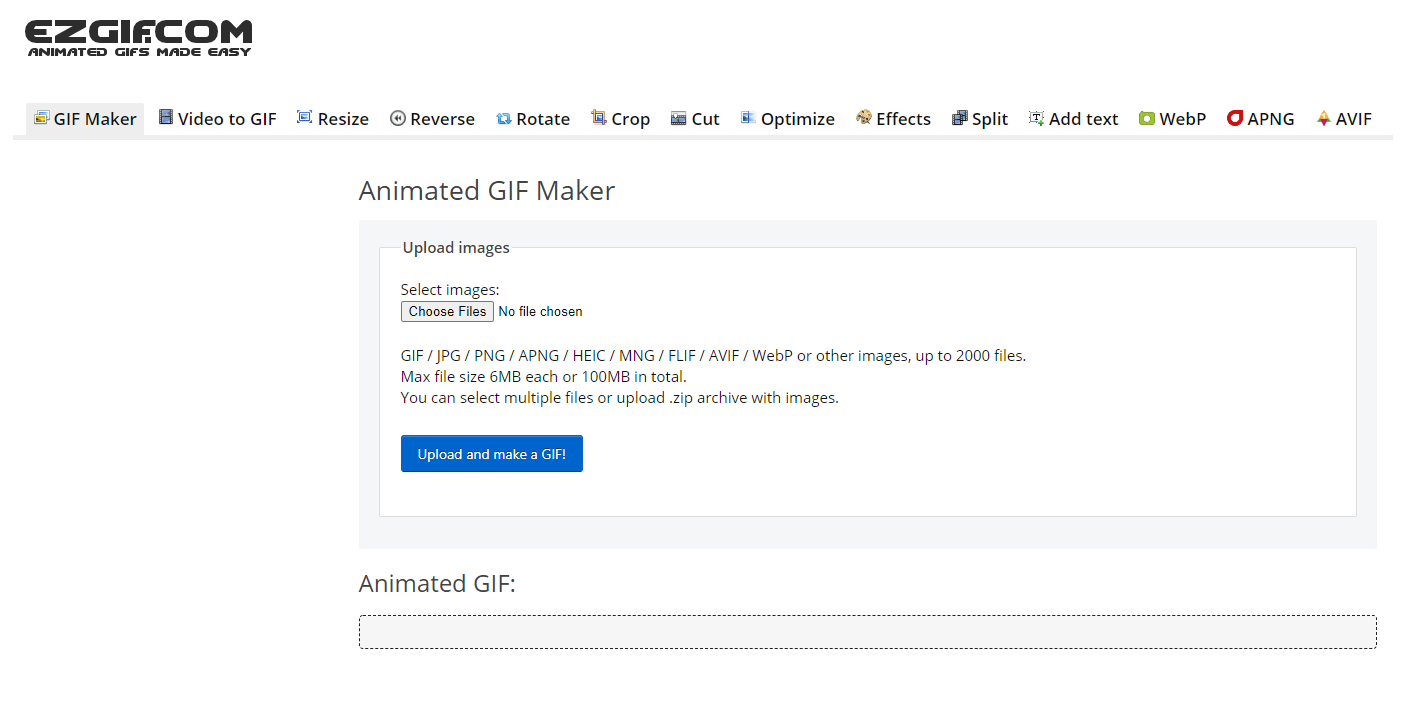Click Upload and make a GIF! button
This screenshot has width=1412, height=709.
coord(492,454)
